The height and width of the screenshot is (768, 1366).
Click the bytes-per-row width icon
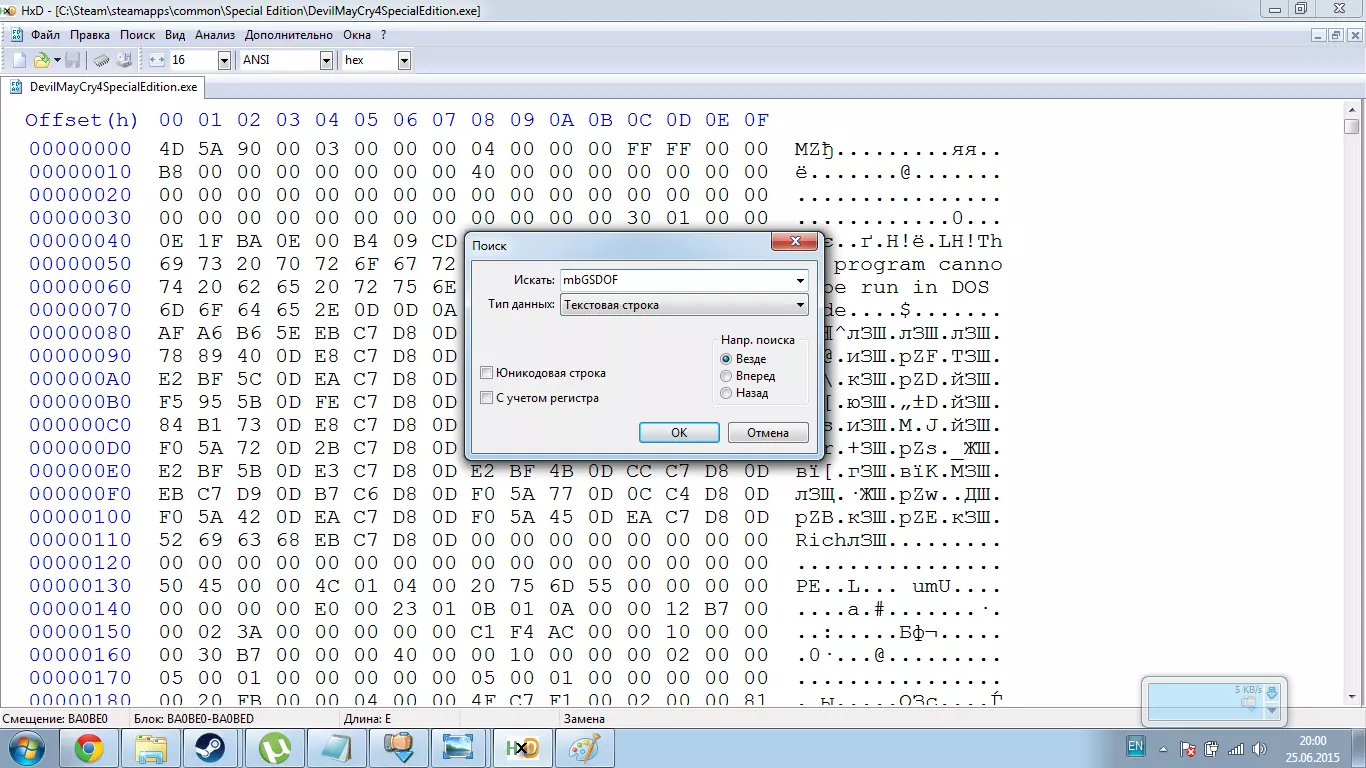pos(157,60)
